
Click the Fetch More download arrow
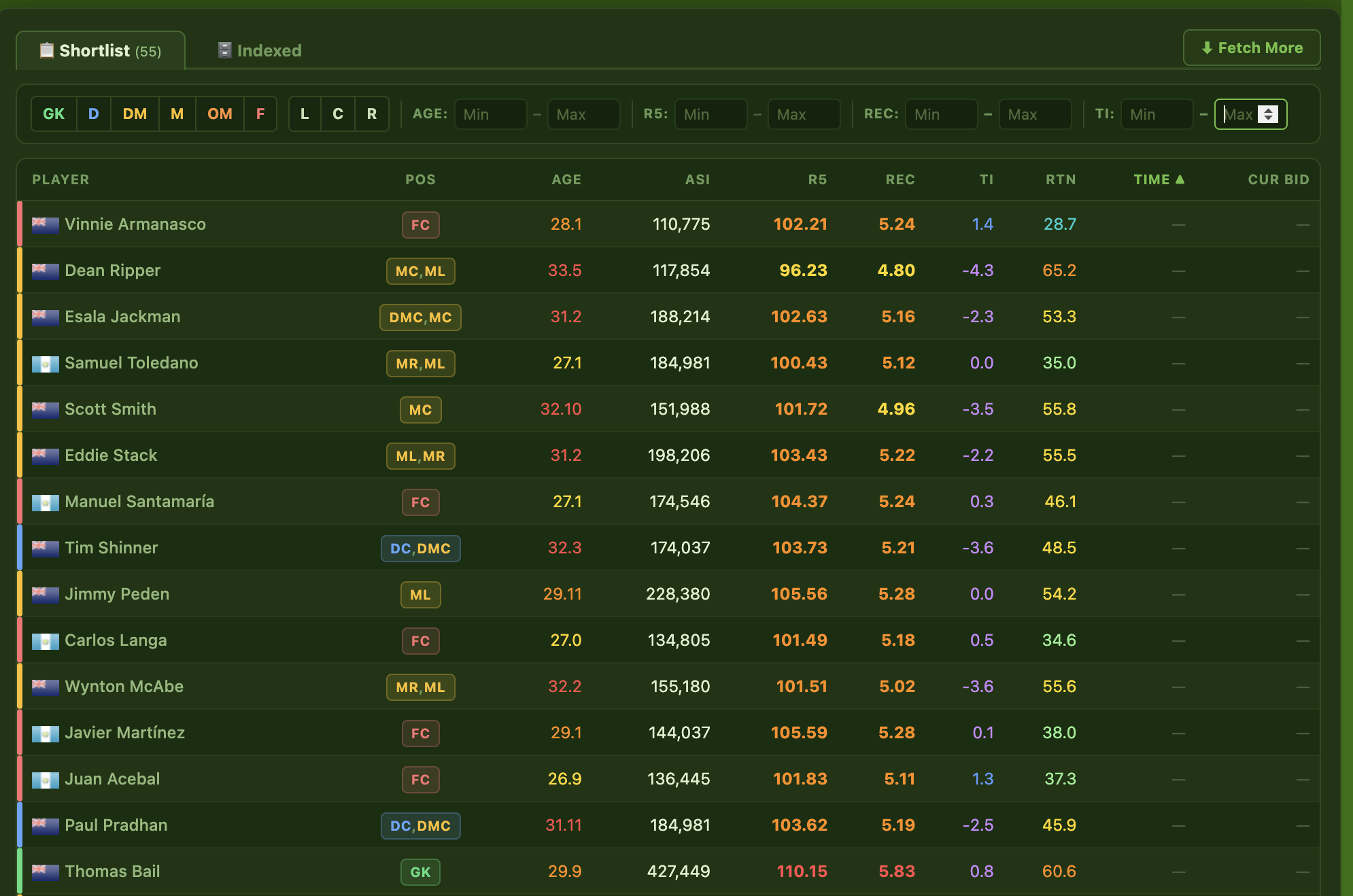click(1207, 48)
